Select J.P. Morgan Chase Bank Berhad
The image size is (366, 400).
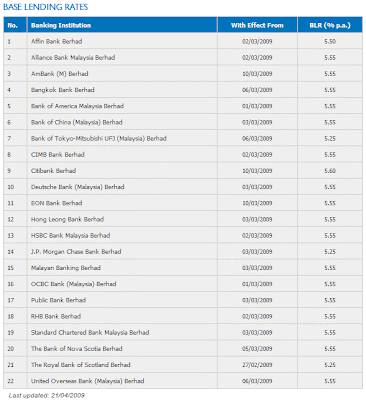coord(76,252)
